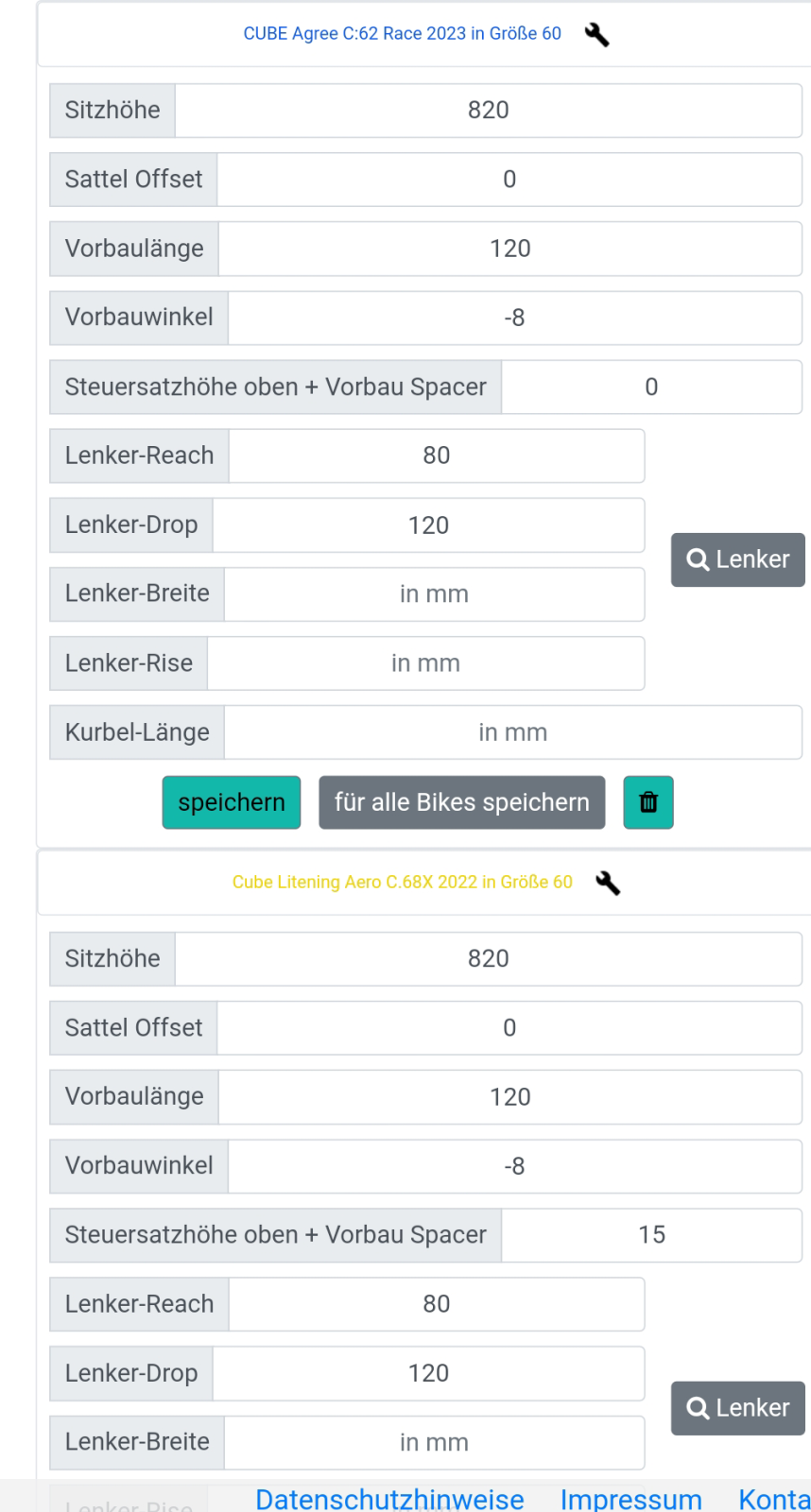This screenshot has width=811, height=1512.
Task: Click empty Kurbel-Länge input field
Action: 512,732
